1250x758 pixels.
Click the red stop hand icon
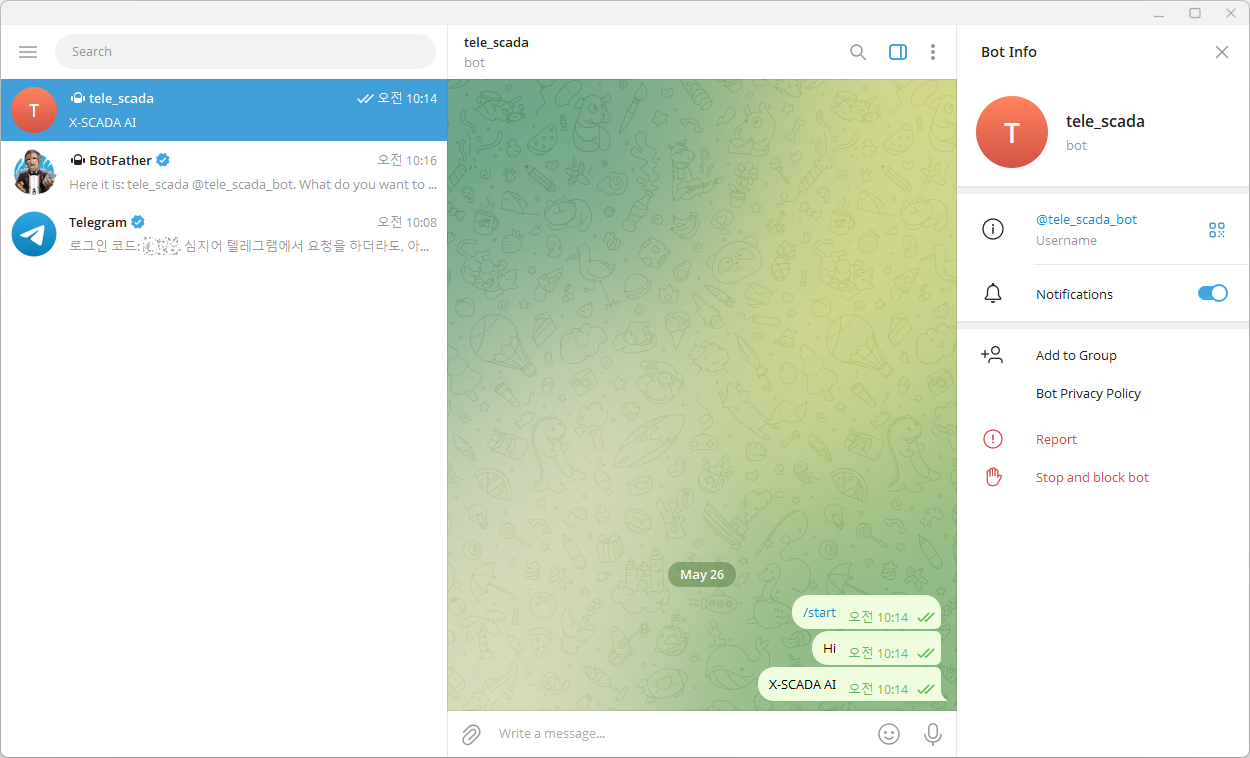pos(993,477)
